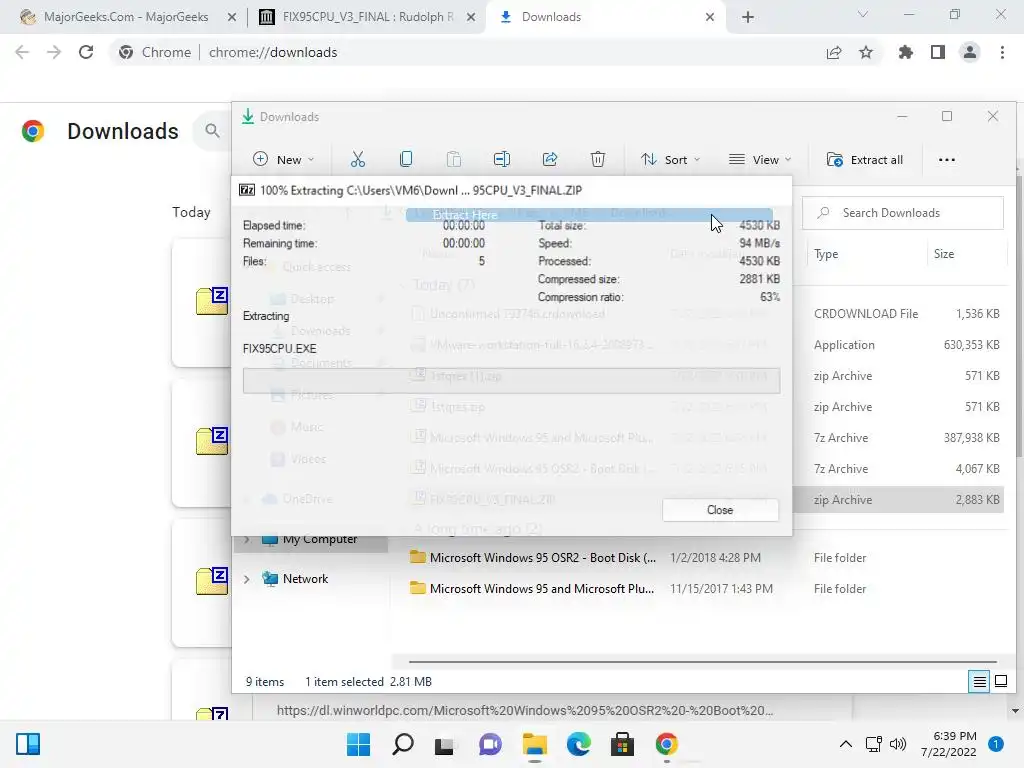Open taskbar Search magnifier
This screenshot has width=1024, height=768.
[x=402, y=744]
